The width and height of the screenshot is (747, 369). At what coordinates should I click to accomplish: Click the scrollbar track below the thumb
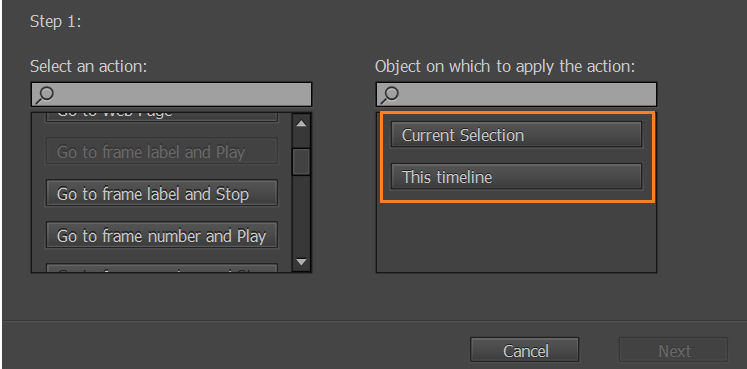(x=301, y=214)
